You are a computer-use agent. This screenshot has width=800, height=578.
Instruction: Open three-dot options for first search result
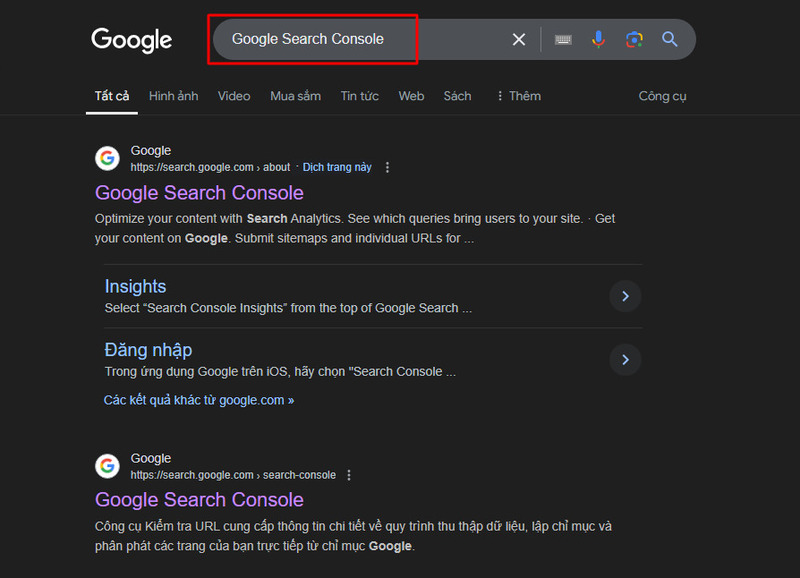click(x=387, y=167)
